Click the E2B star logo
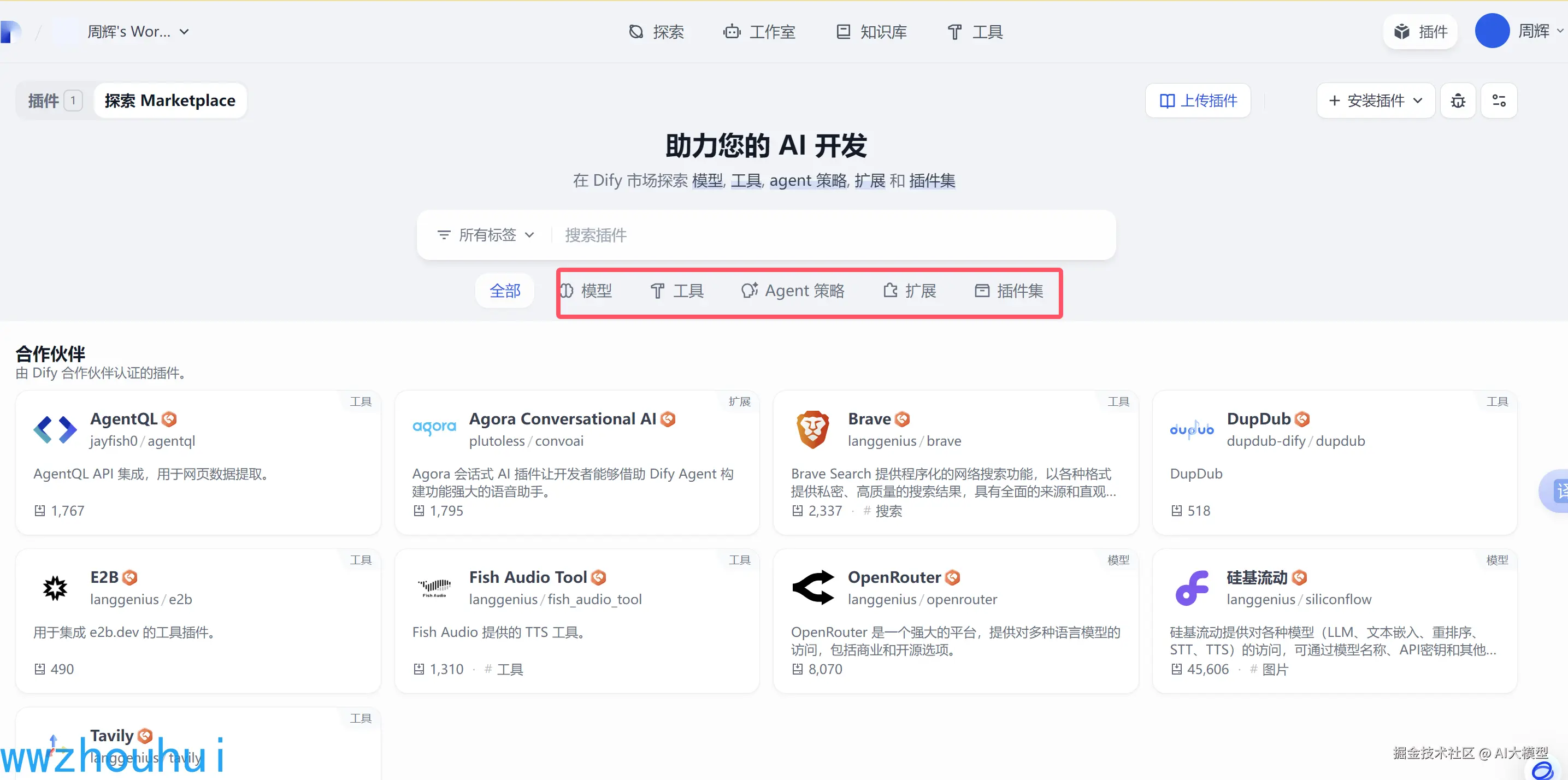This screenshot has width=1568, height=780. (55, 588)
